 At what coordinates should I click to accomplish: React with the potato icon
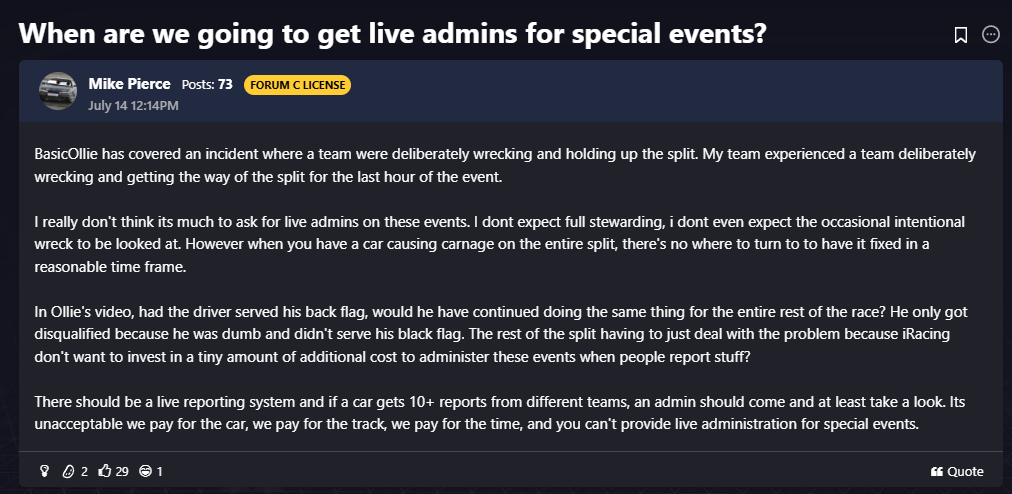pos(68,471)
